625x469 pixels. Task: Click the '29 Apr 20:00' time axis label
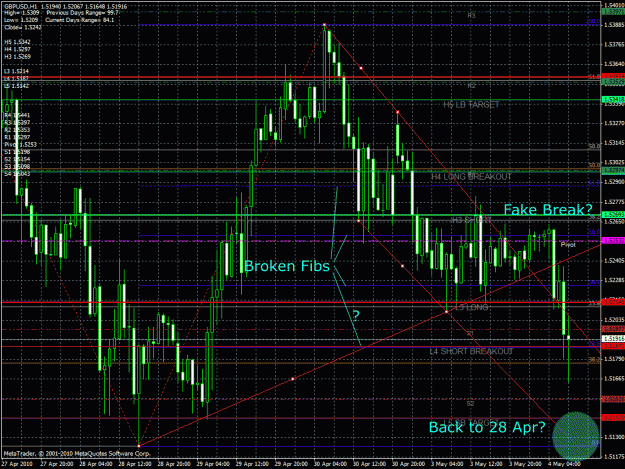click(291, 464)
